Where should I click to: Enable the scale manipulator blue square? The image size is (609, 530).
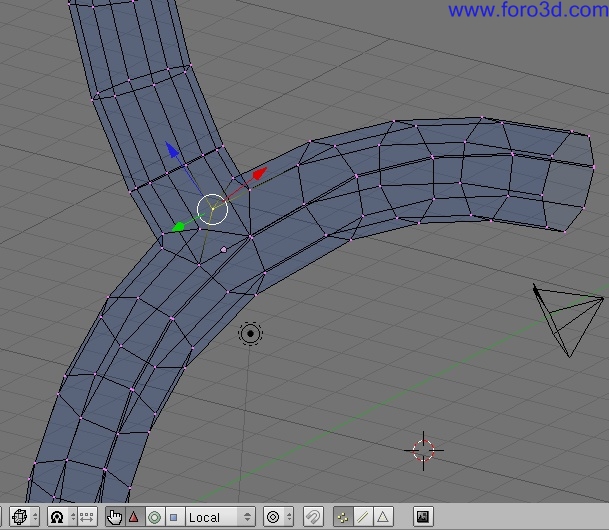[x=174, y=517]
